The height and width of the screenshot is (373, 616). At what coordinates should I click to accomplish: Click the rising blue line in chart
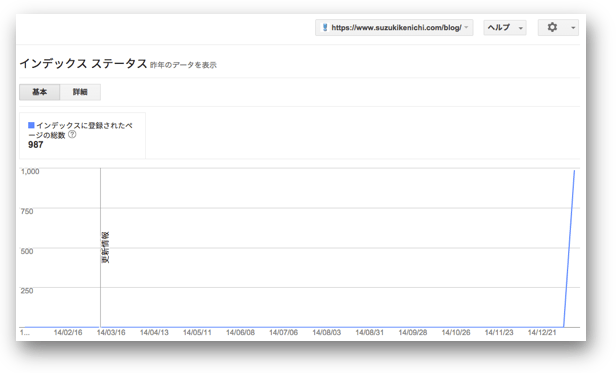tap(569, 248)
